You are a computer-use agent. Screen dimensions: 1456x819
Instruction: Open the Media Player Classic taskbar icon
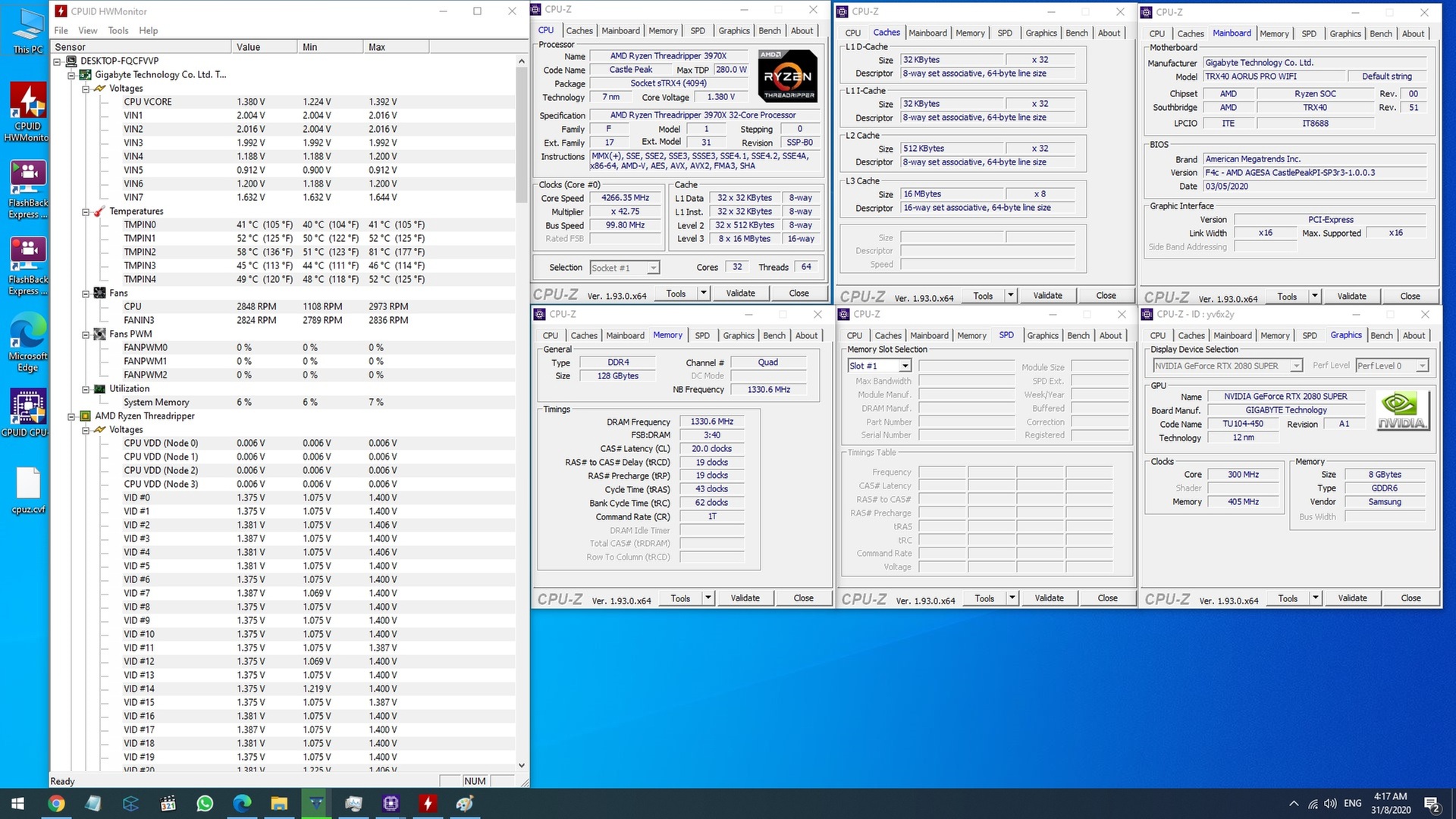click(x=168, y=804)
